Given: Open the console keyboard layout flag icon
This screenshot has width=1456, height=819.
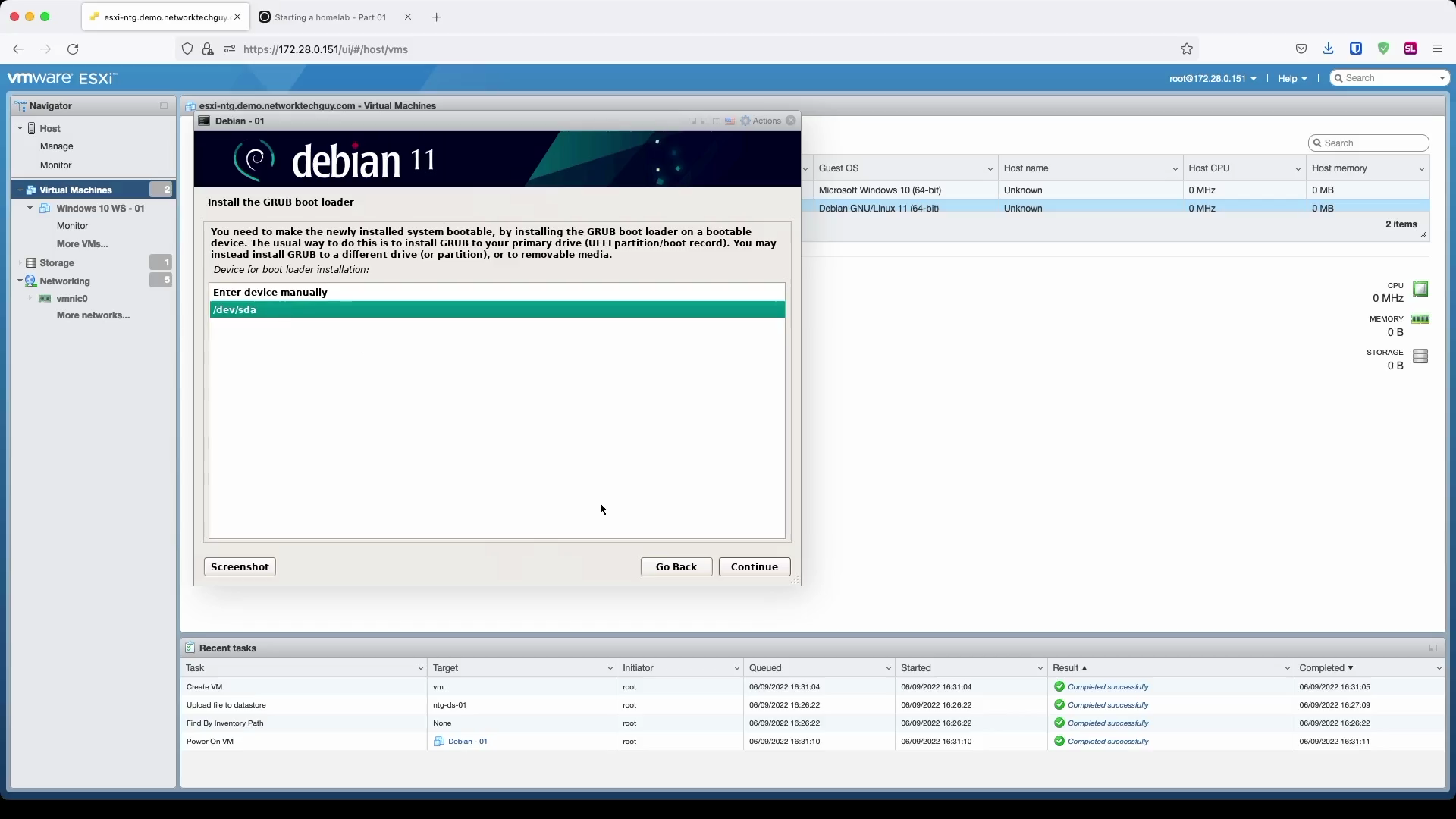Looking at the screenshot, I should [x=730, y=121].
